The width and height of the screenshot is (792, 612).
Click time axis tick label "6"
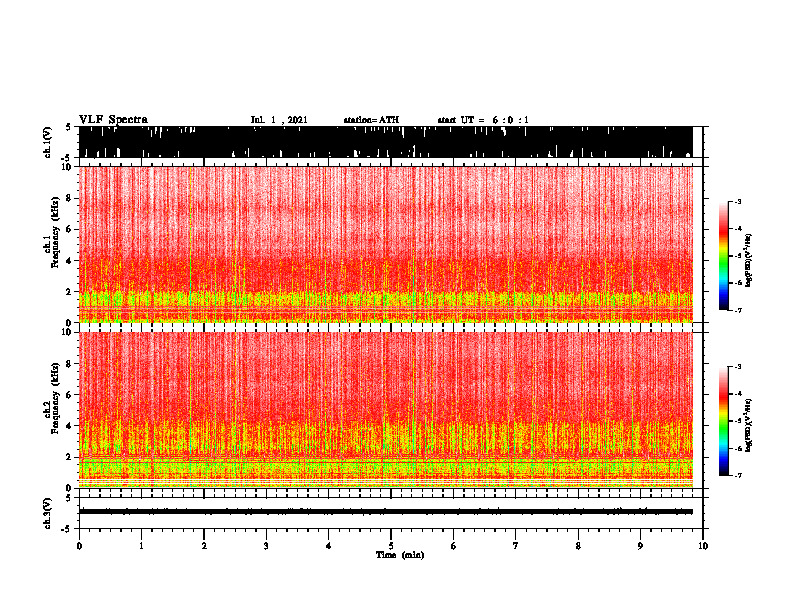453,546
